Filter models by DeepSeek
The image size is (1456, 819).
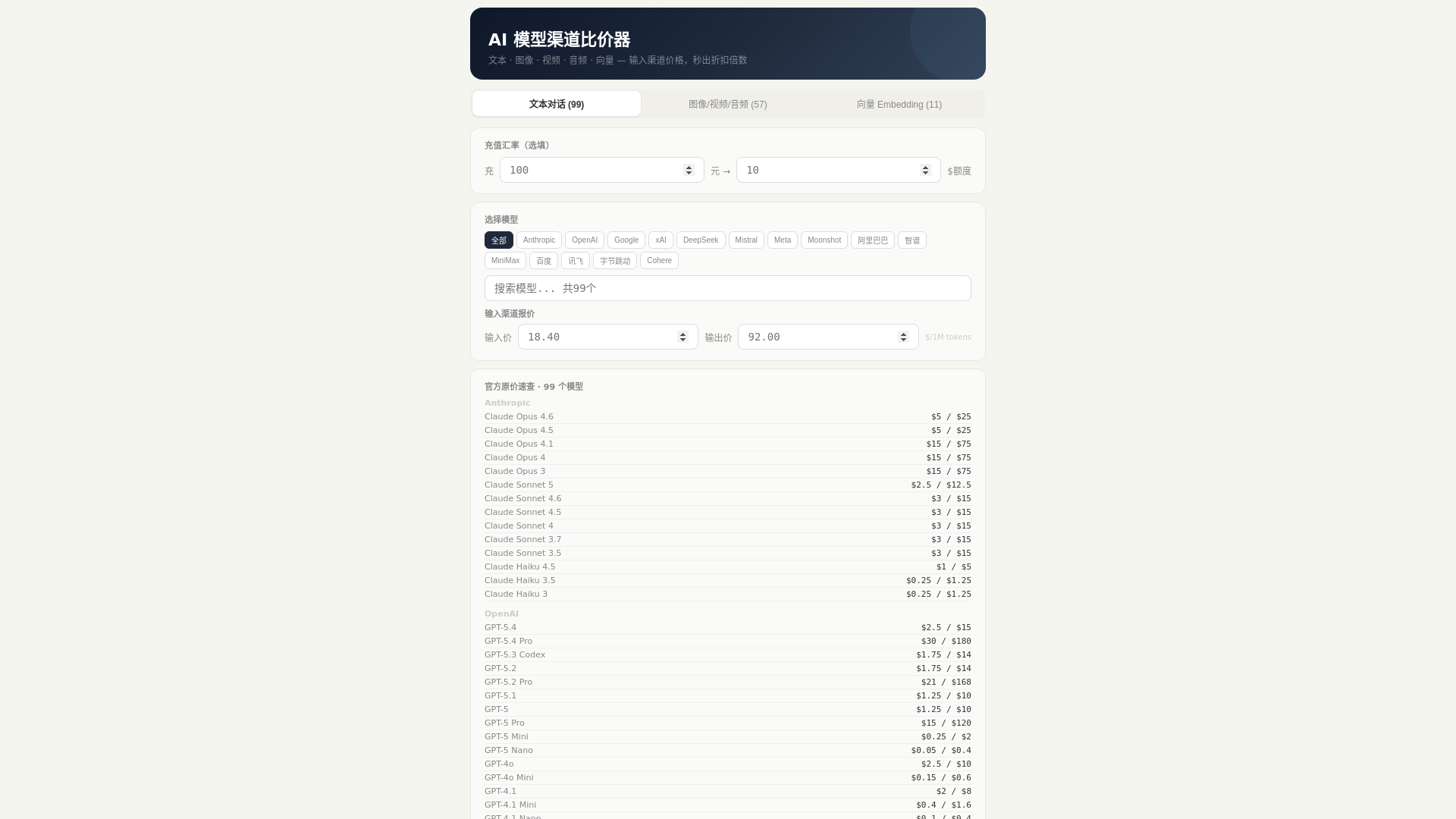click(x=701, y=240)
